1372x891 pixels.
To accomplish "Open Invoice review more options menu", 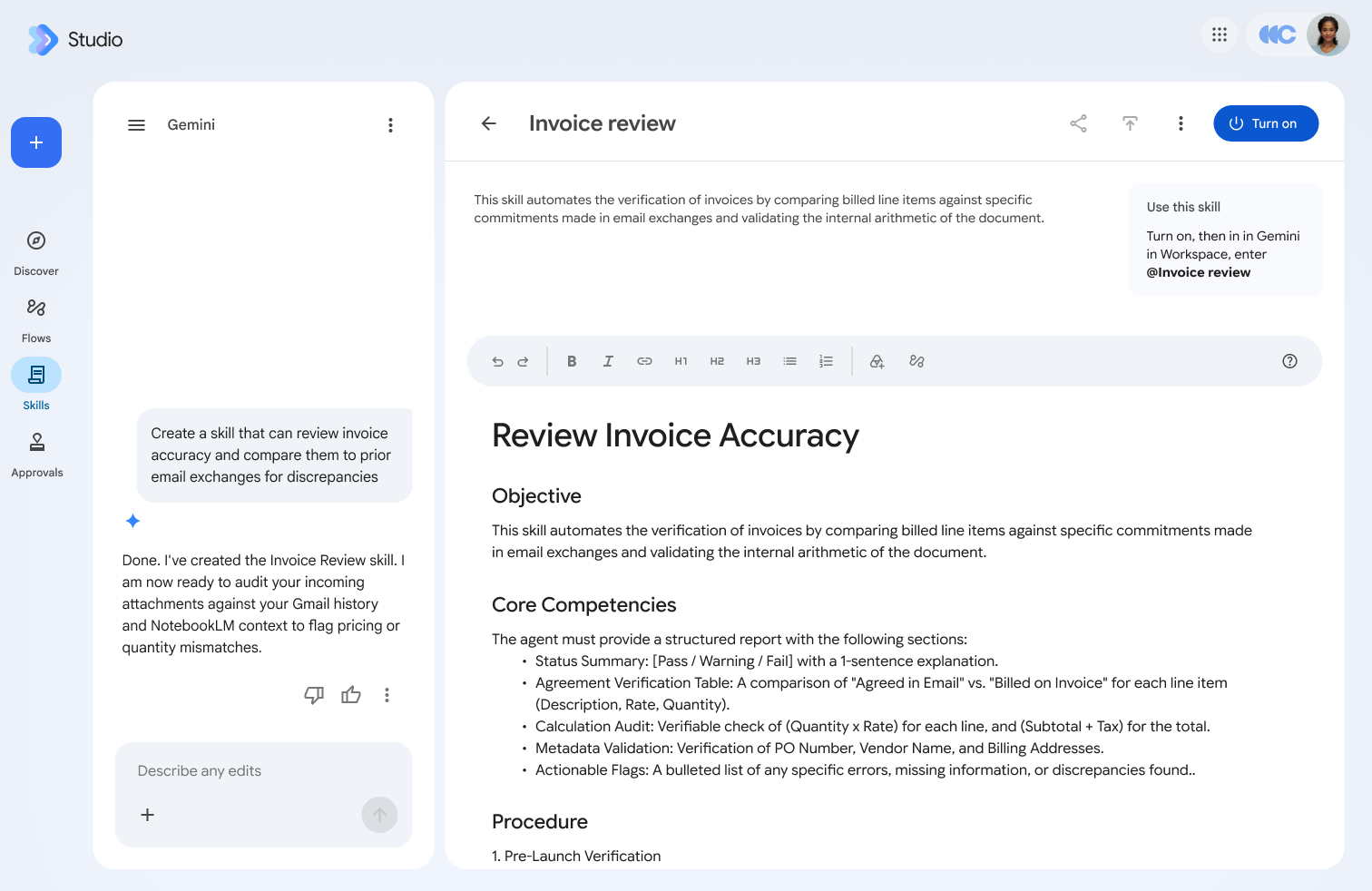I will (x=1181, y=123).
